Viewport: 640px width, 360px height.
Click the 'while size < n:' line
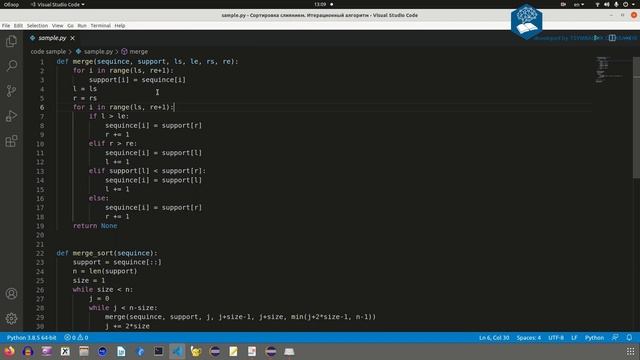(x=103, y=289)
